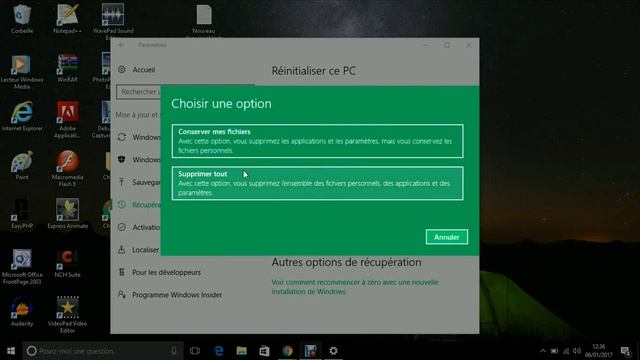Open Express Animate desktop icon

click(x=67, y=214)
